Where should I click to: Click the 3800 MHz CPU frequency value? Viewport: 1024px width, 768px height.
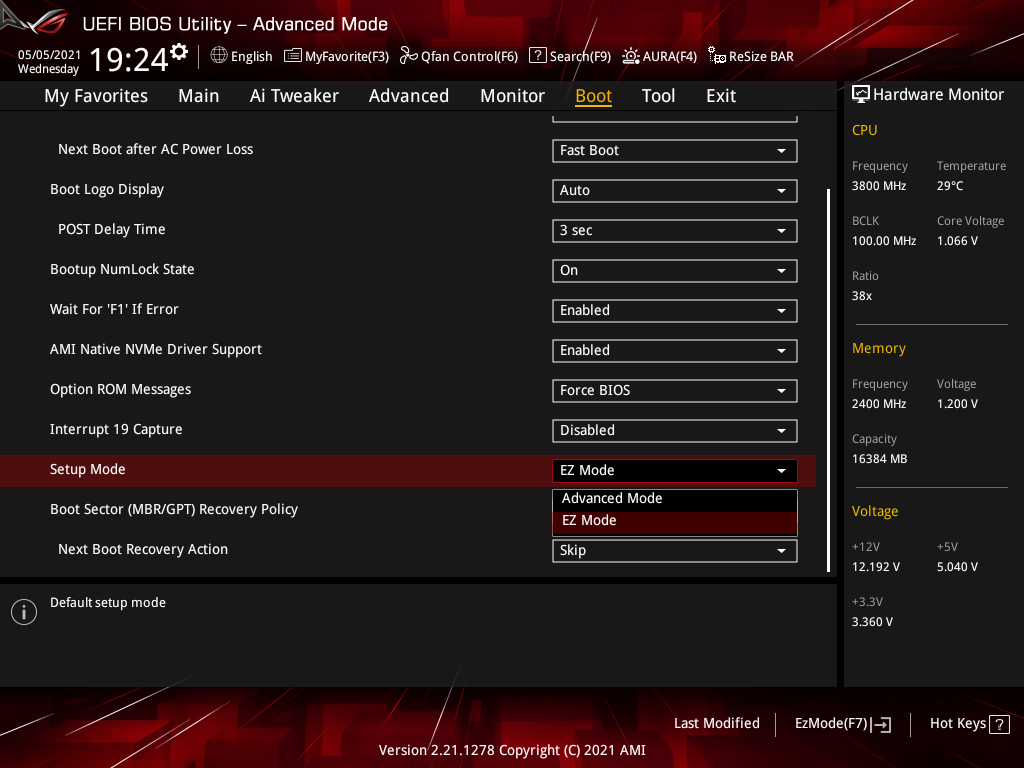point(879,186)
